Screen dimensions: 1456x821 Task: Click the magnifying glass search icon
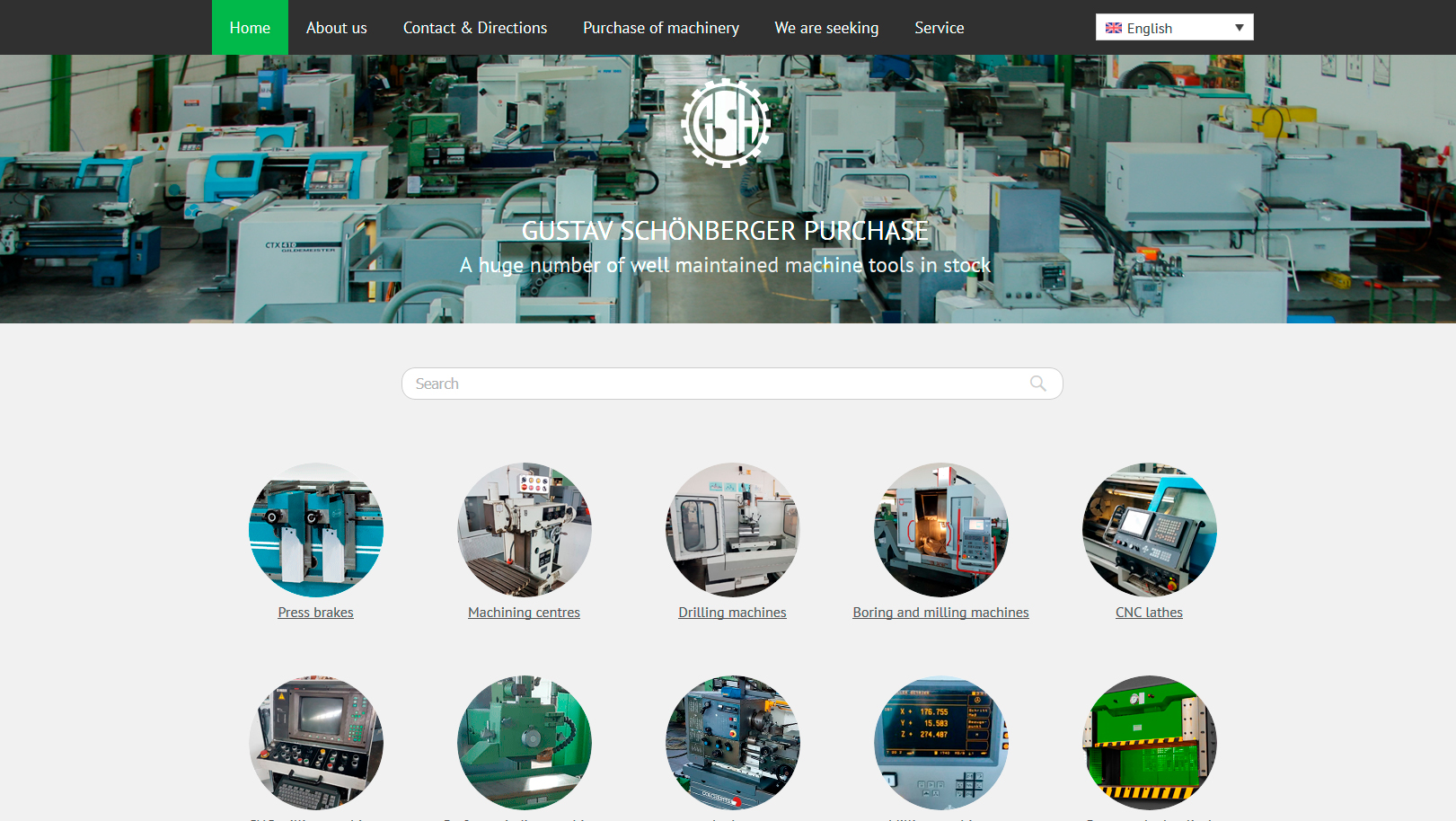coord(1037,384)
